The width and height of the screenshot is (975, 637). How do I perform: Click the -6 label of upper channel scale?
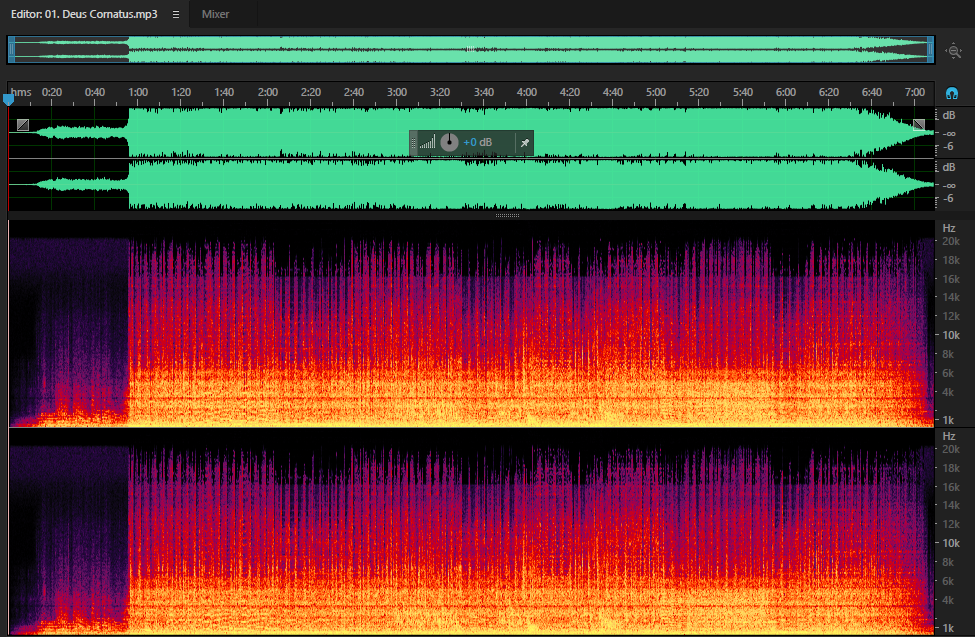click(948, 147)
